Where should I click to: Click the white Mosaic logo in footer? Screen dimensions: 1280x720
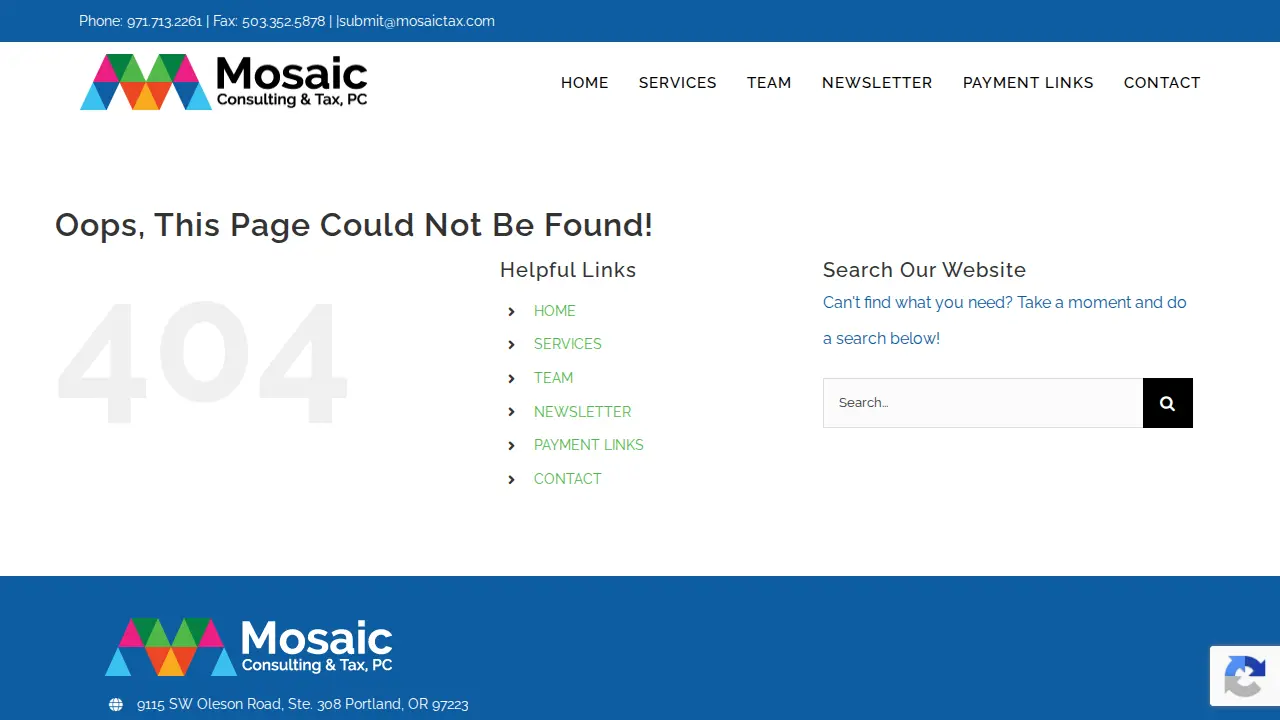point(249,647)
